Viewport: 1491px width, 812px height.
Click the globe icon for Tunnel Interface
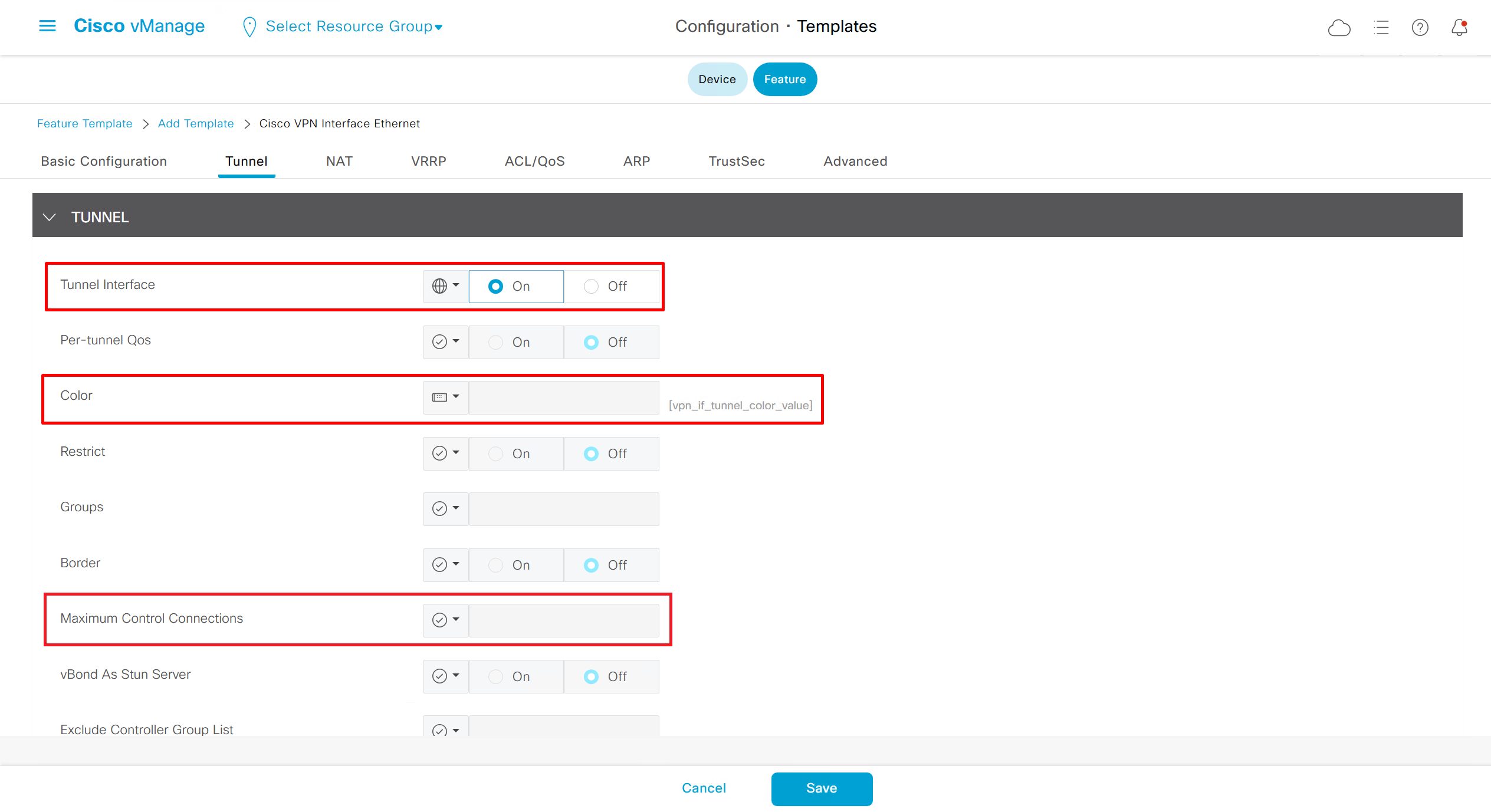(x=440, y=286)
